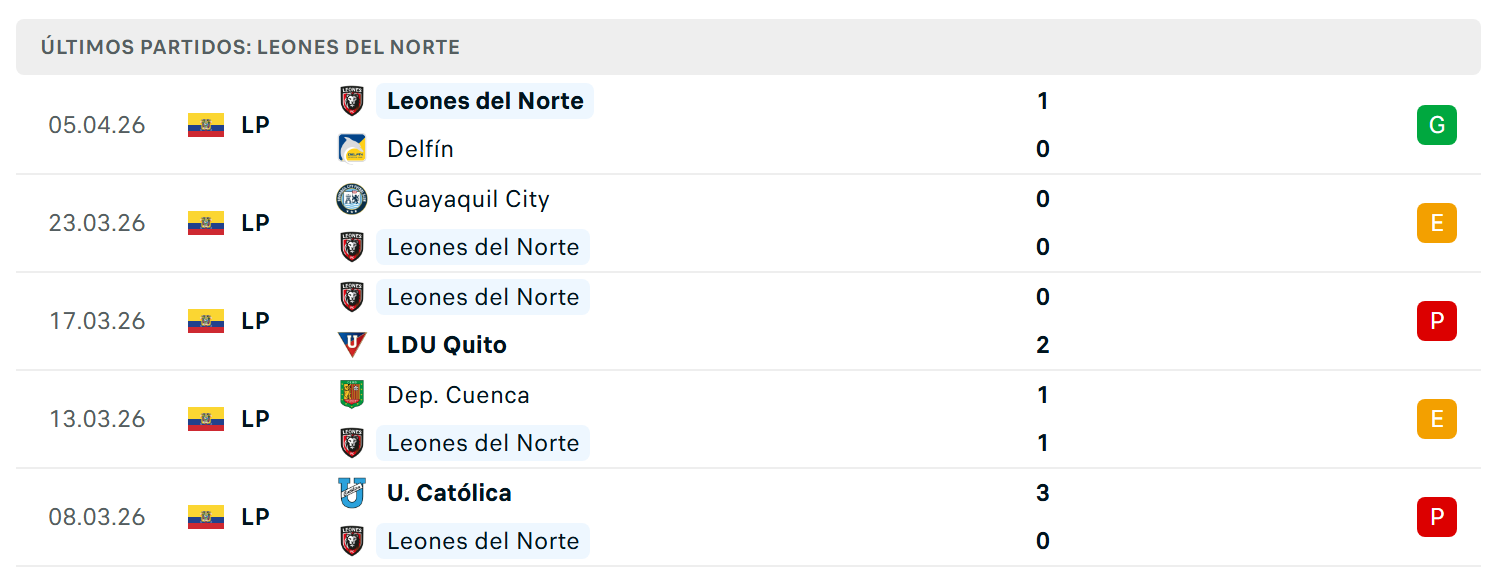The image size is (1494, 583).
Task: Click the orange E badge for Dep. Cuenca match
Action: click(x=1437, y=419)
